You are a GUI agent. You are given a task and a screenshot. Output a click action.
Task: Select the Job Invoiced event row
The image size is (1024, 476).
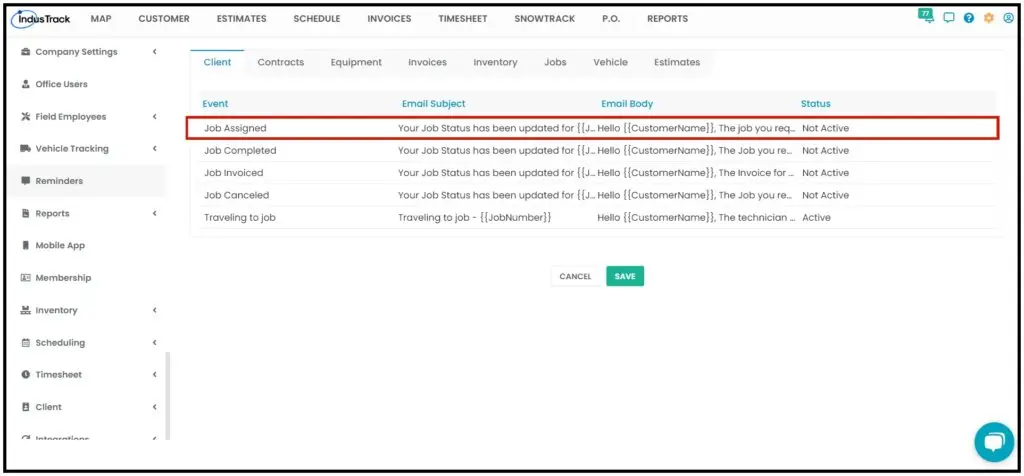594,172
